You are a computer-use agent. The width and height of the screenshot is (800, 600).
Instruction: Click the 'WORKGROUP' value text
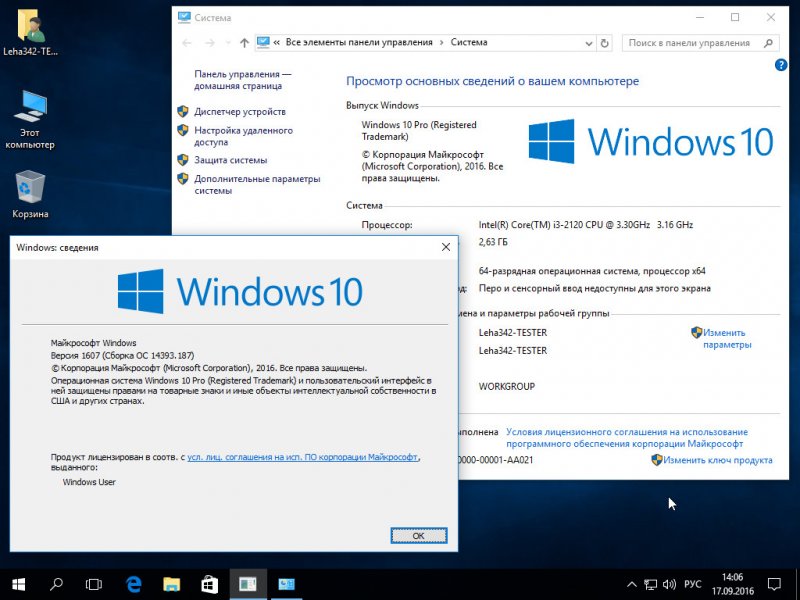point(507,386)
